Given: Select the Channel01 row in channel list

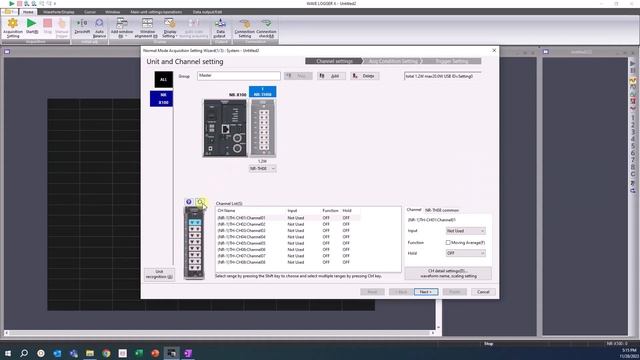Looking at the screenshot, I should 288,218.
